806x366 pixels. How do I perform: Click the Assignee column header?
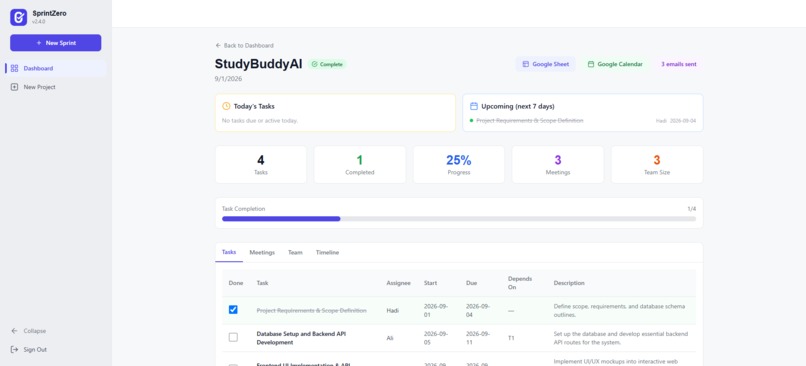398,283
